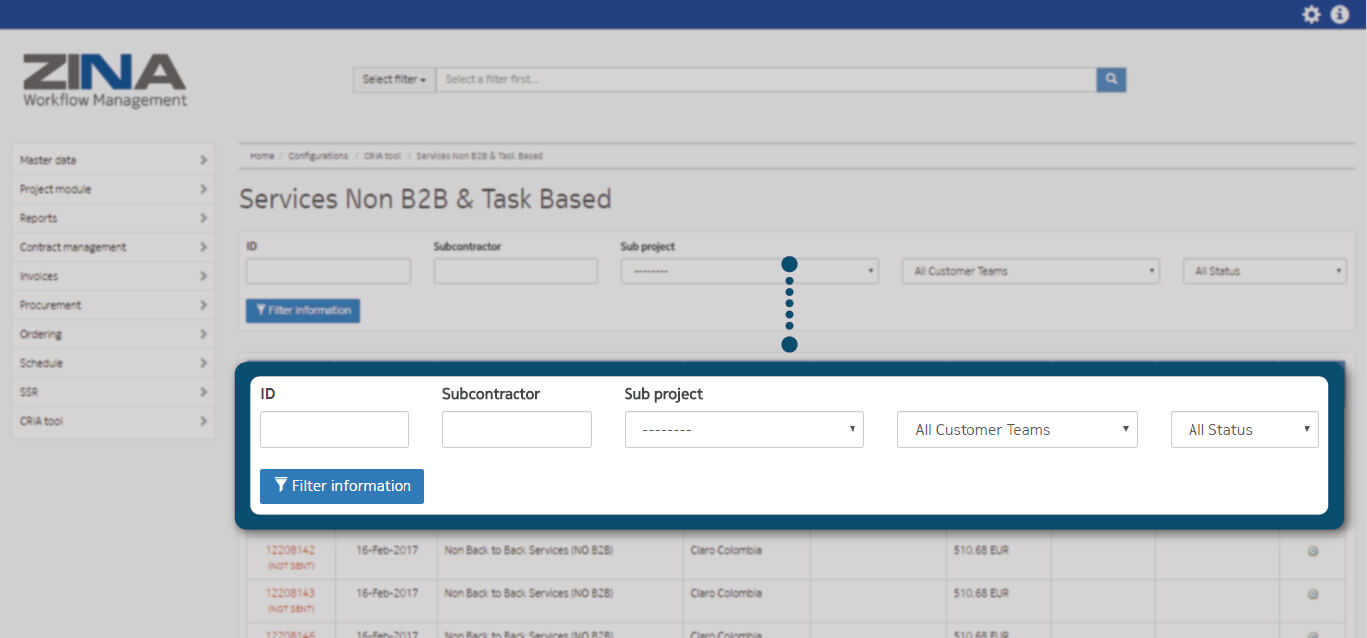Open the info icon in top bar
Viewport: 1367px width, 638px height.
pyautogui.click(x=1340, y=15)
